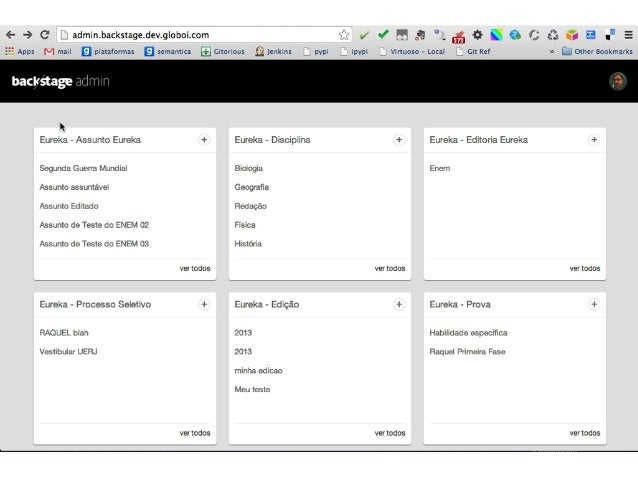The image size is (638, 479).
Task: See all in Assunto Eureka card
Action: coord(195,269)
